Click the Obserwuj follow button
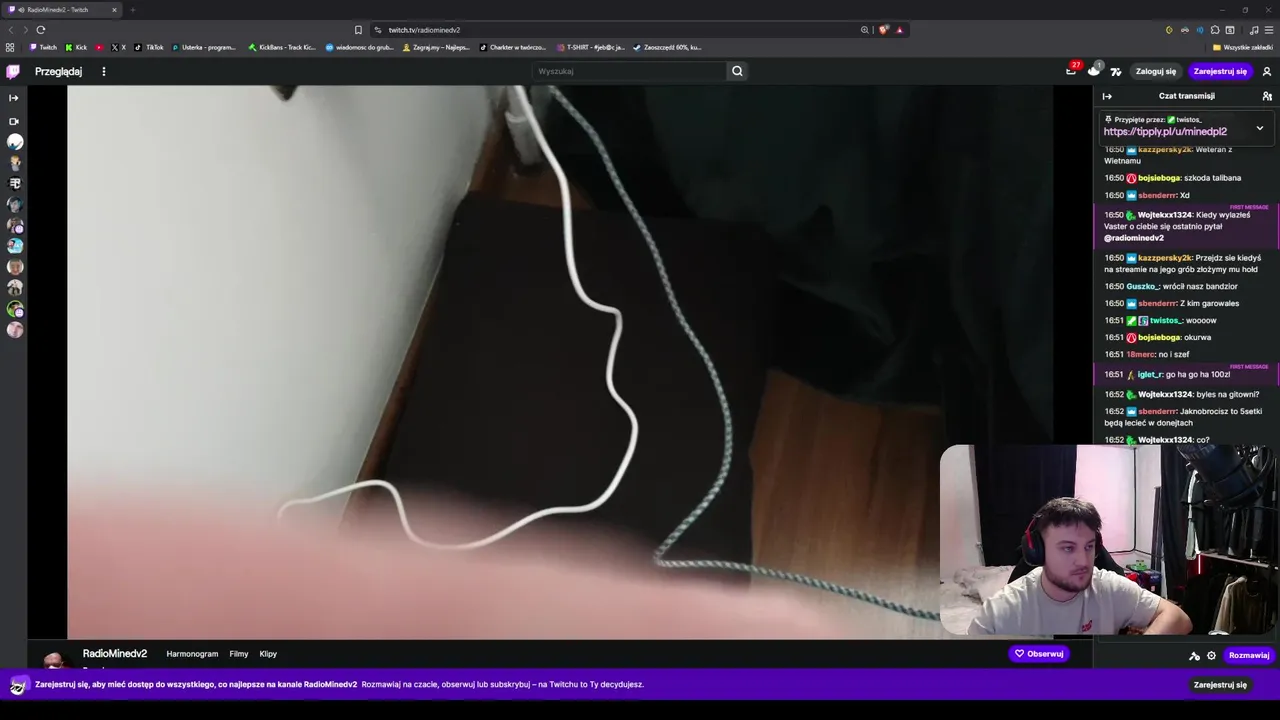Image resolution: width=1280 pixels, height=720 pixels. pyautogui.click(x=1038, y=654)
